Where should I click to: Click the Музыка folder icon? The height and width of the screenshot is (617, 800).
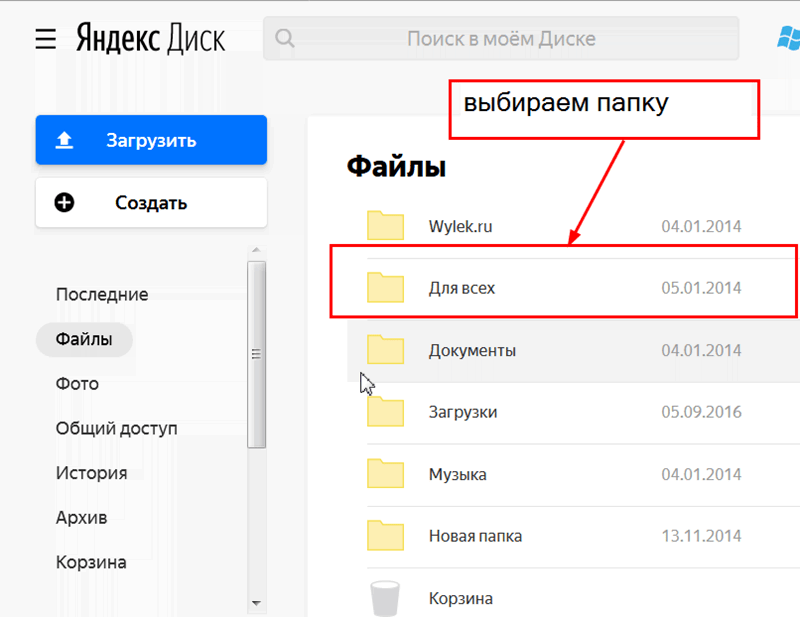click(x=385, y=473)
